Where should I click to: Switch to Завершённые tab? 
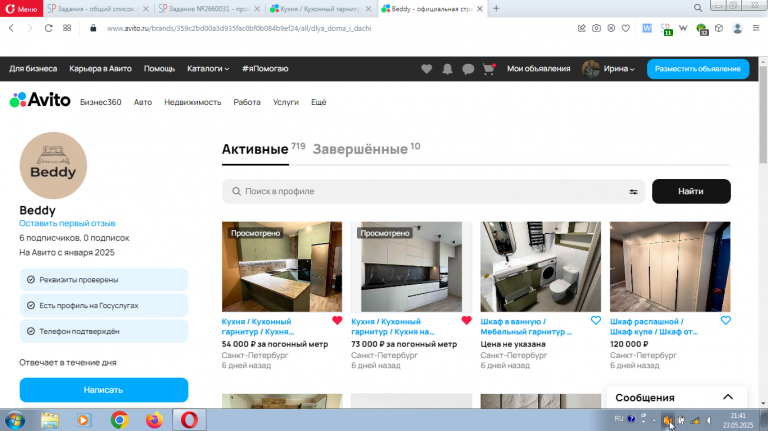pos(360,149)
